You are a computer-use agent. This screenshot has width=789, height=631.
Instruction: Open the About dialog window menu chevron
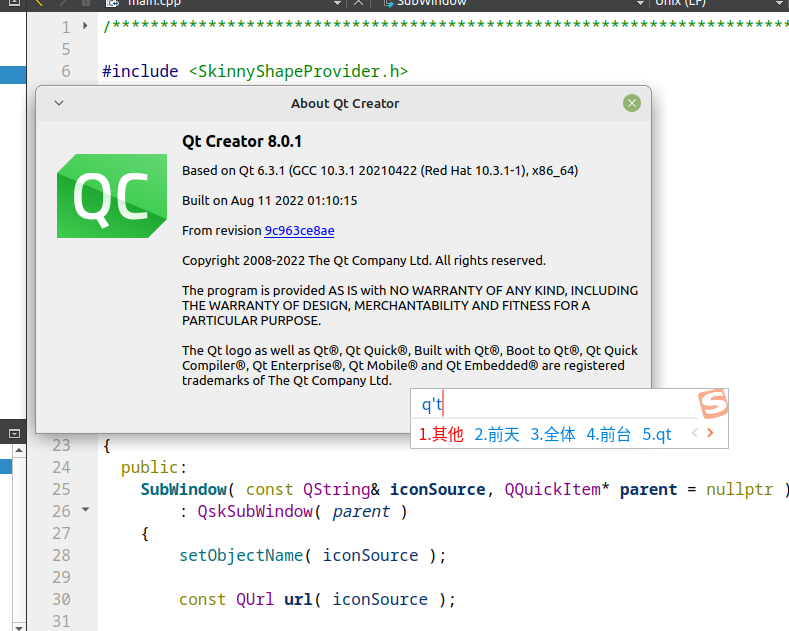point(59,103)
